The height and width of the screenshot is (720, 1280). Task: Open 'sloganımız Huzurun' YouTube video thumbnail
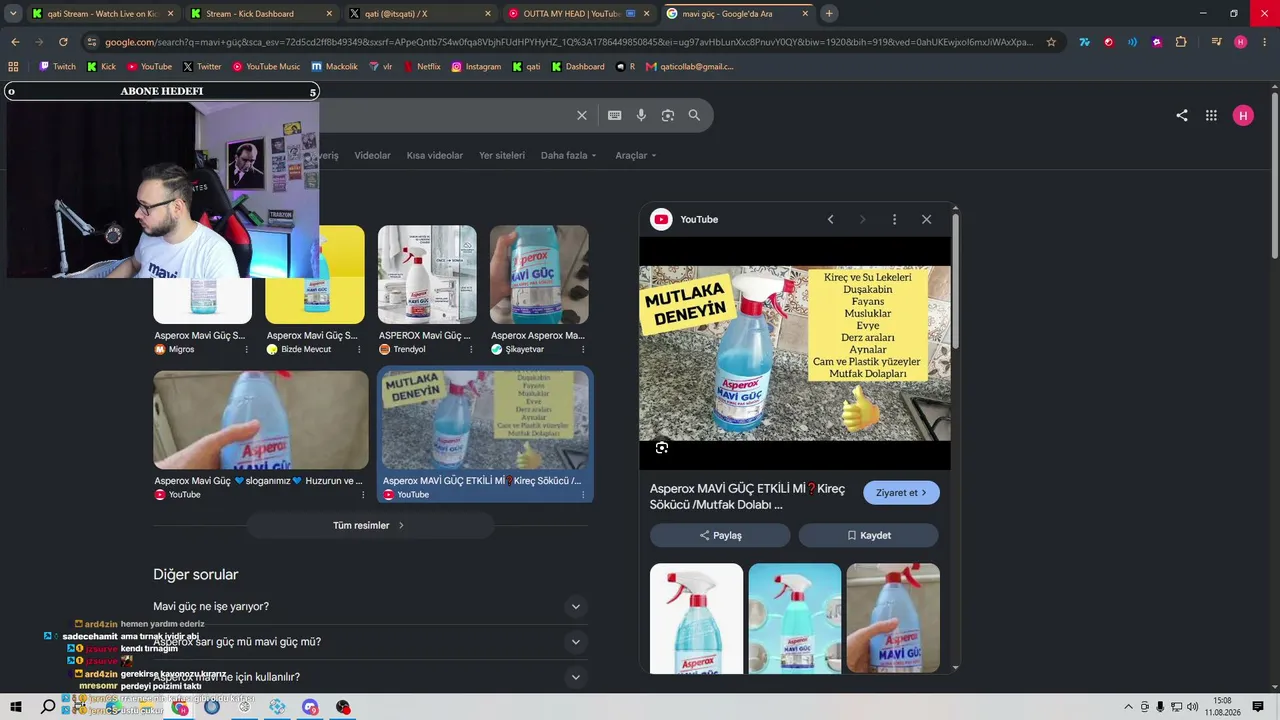tap(261, 420)
